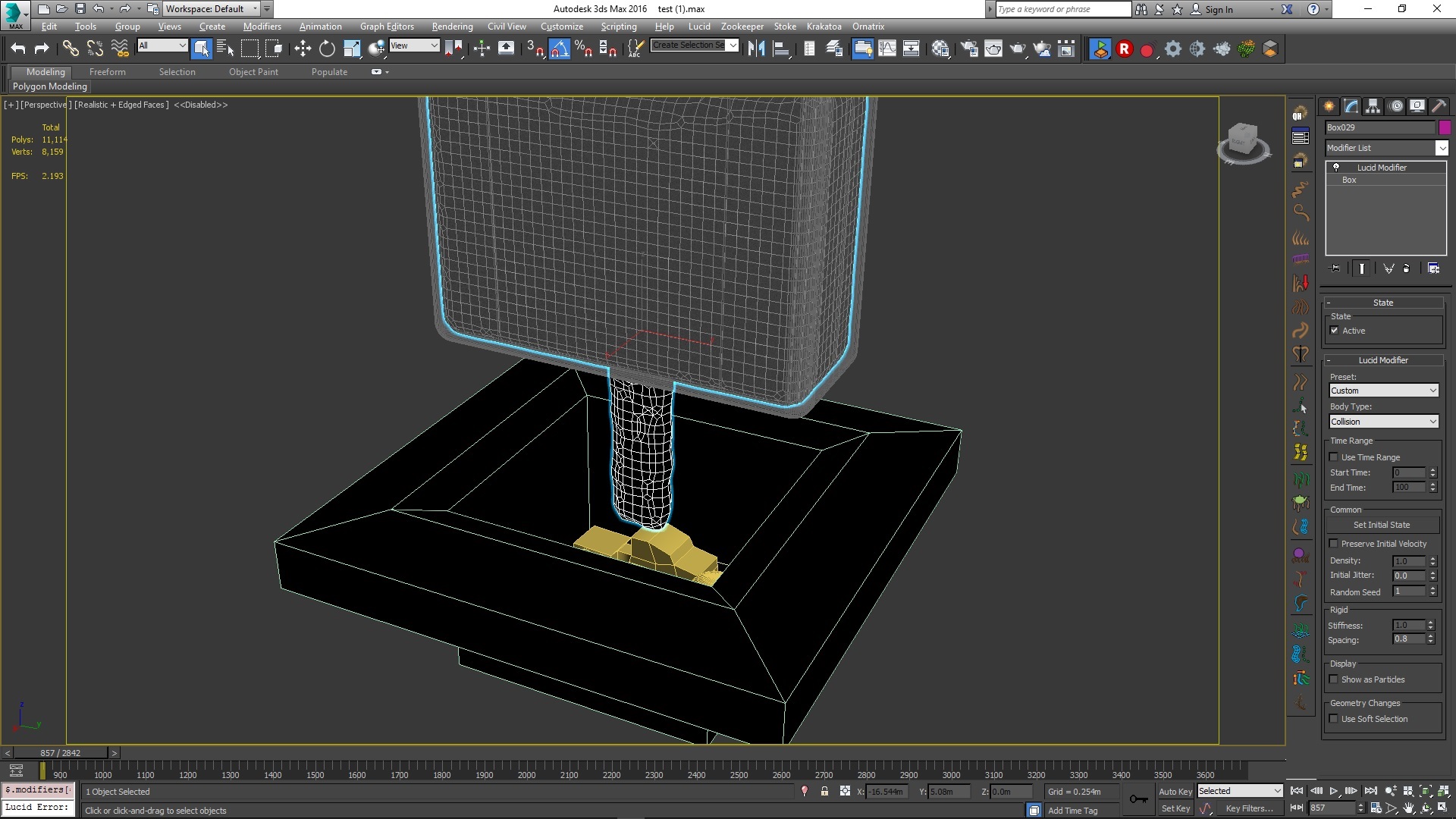The image size is (1456, 819).
Task: Click the Auto Key button
Action: point(1175,791)
